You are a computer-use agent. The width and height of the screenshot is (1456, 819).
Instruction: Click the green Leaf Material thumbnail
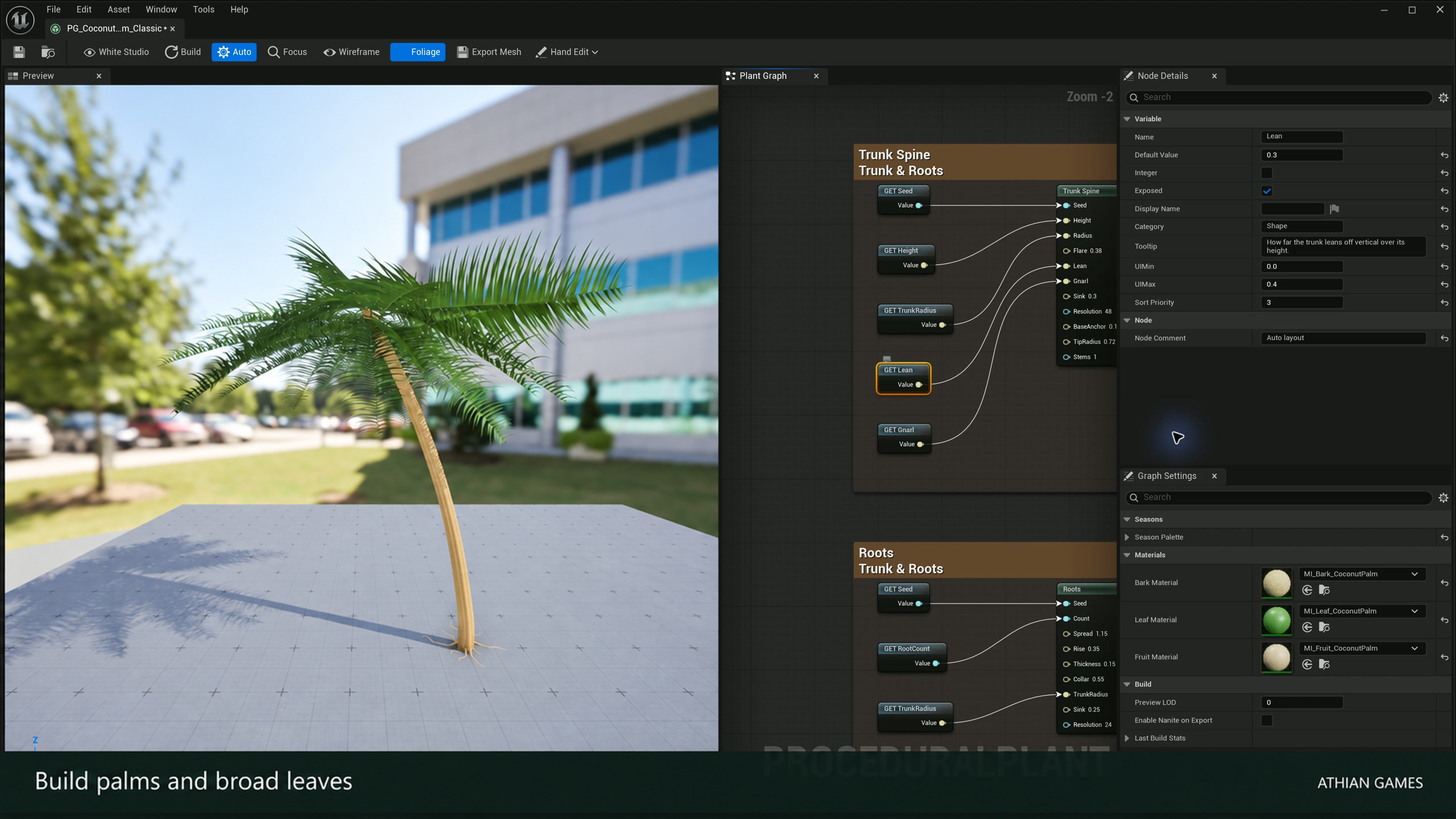point(1276,620)
